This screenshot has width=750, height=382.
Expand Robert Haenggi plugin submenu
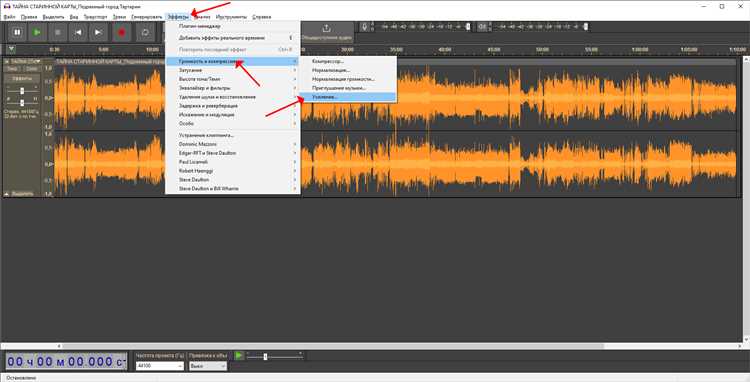click(x=233, y=171)
